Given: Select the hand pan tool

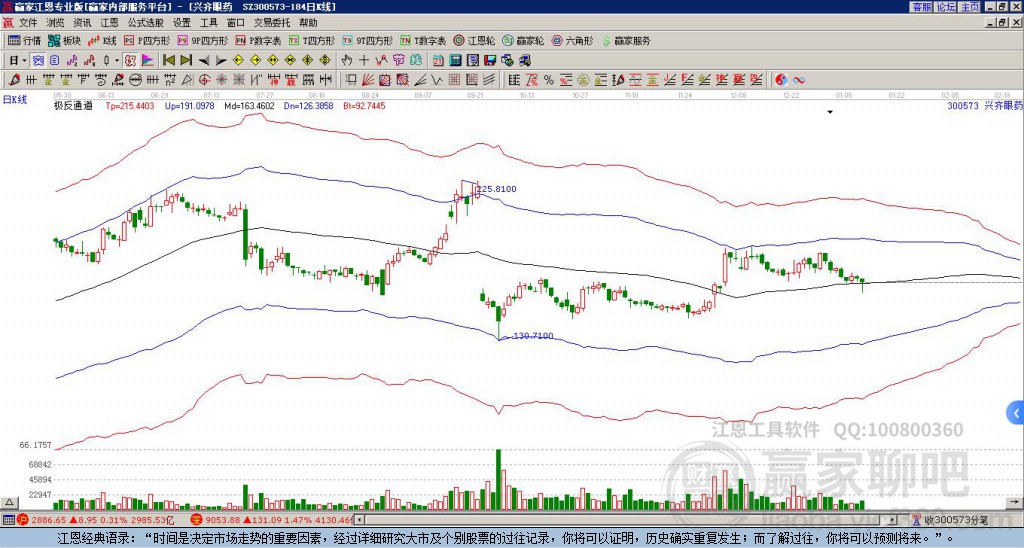Looking at the screenshot, I should point(347,60).
